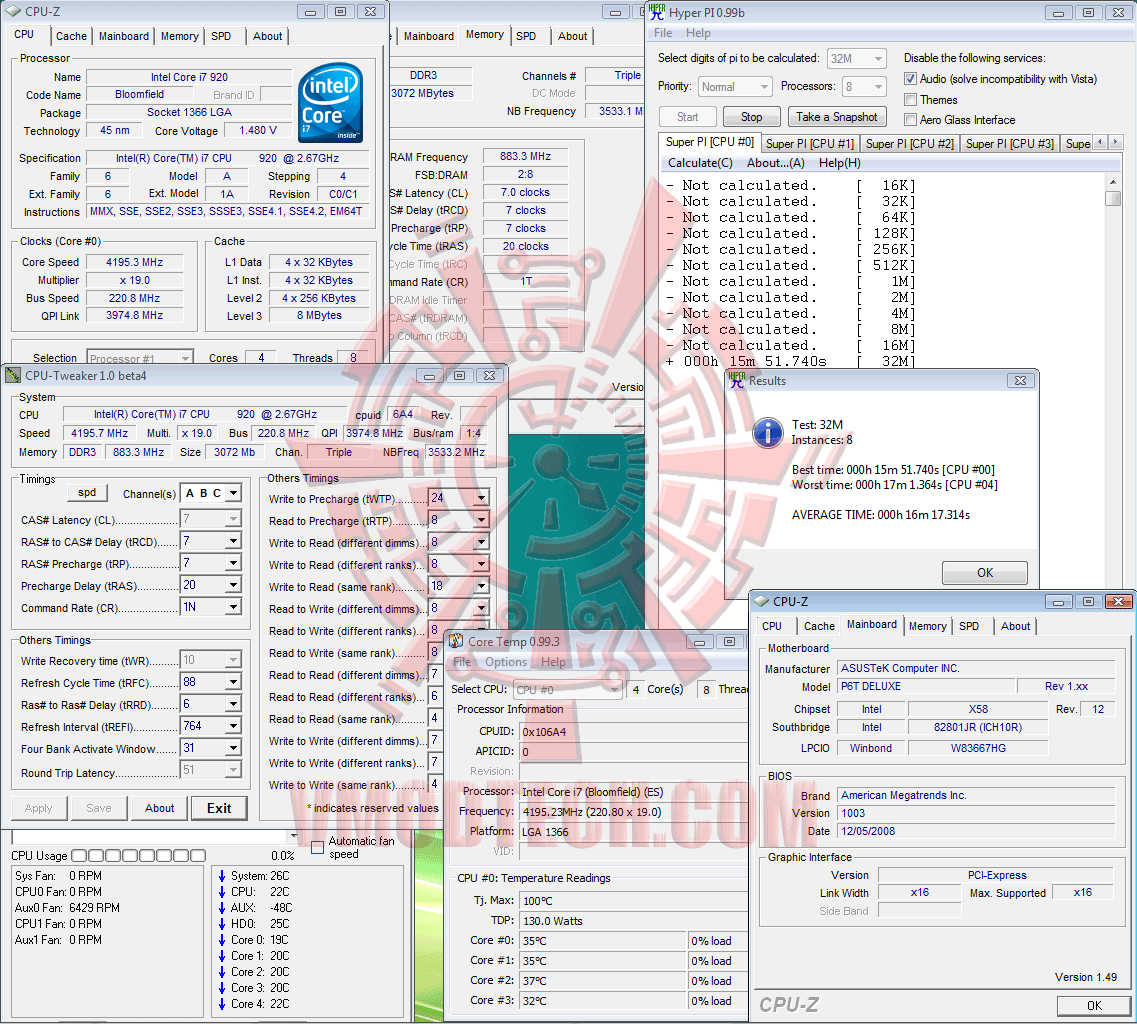Toggle the Audio service checkbox in Hyper PI

[910, 78]
